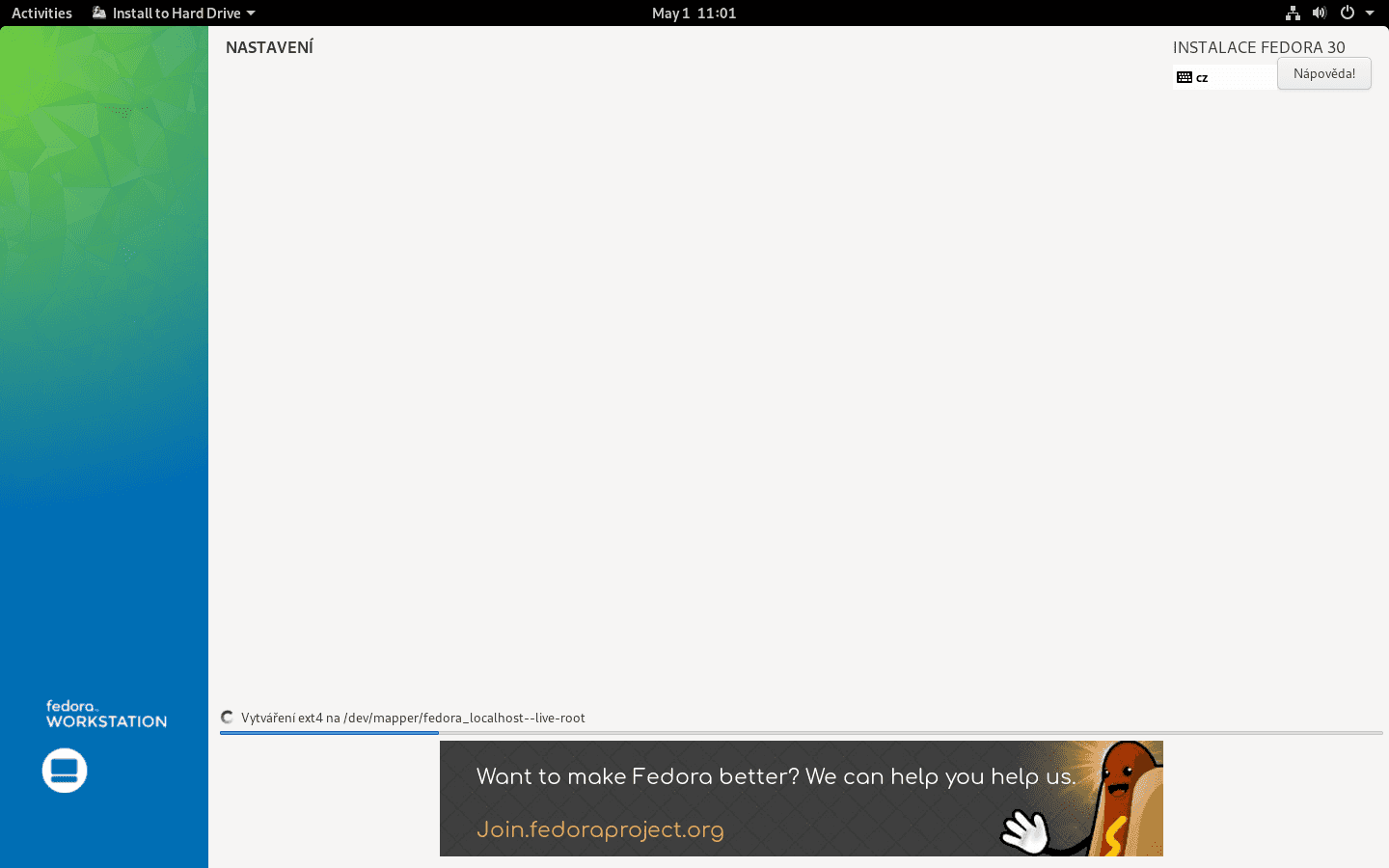Click the network status icon
Viewport: 1389px width, 868px height.
coord(1293,13)
